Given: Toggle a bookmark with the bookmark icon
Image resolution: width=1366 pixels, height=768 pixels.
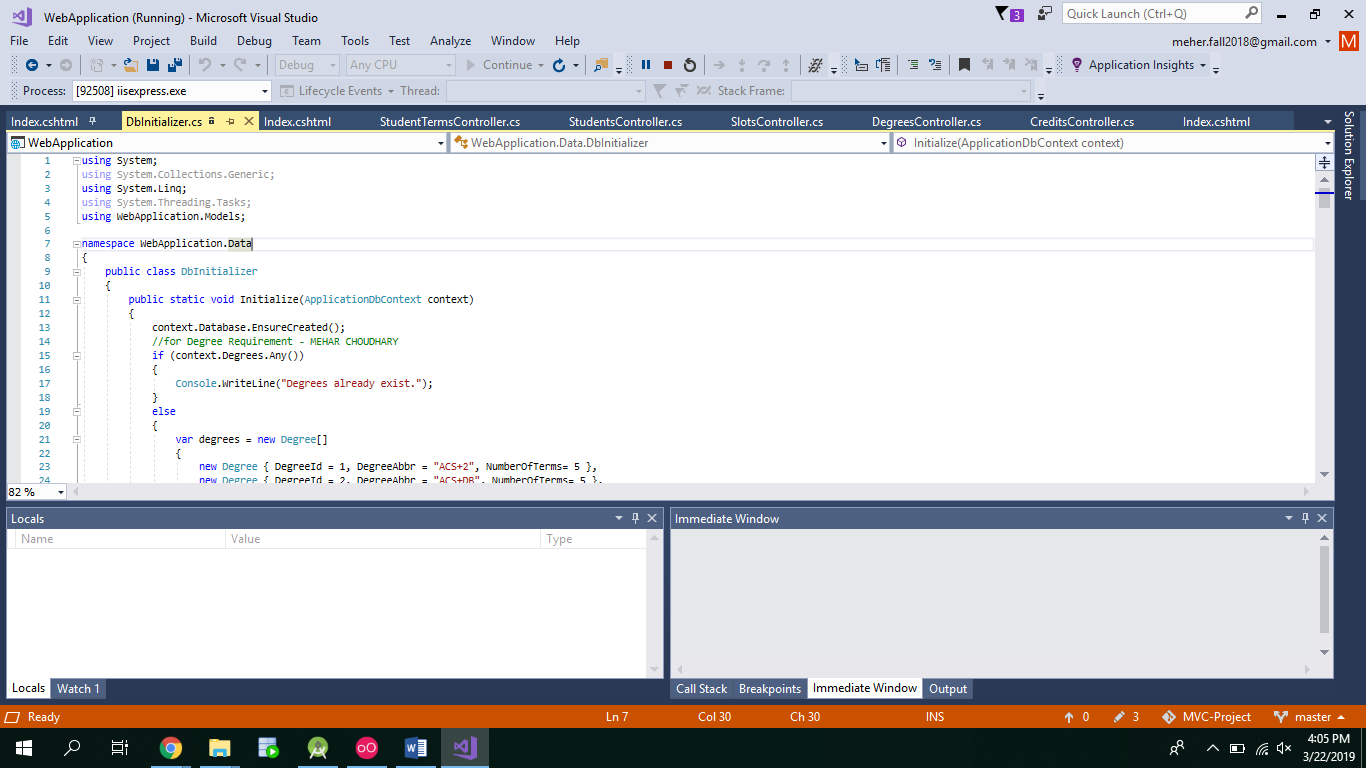Looking at the screenshot, I should coord(964,65).
